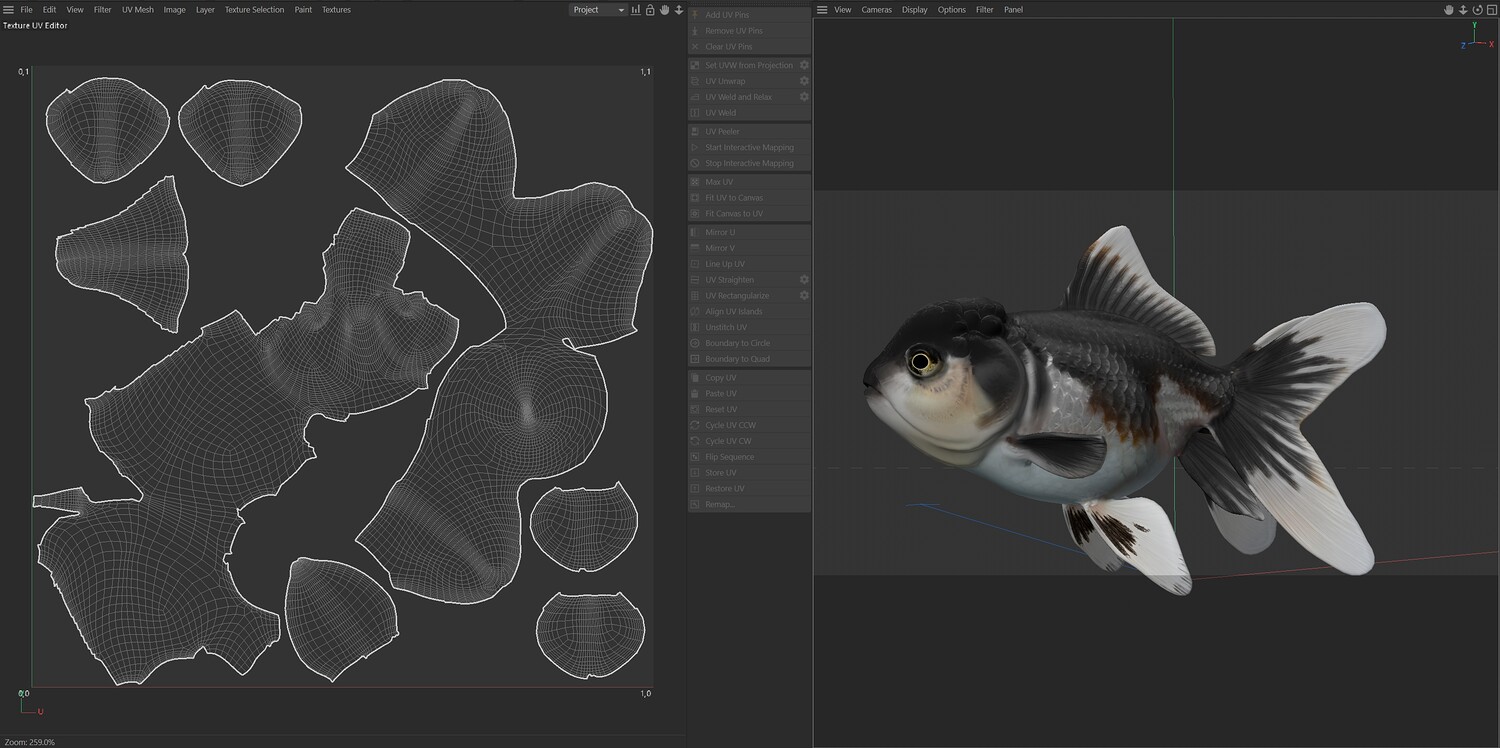Click the Cycle UV CW icon
1500x748 pixels.
695,441
